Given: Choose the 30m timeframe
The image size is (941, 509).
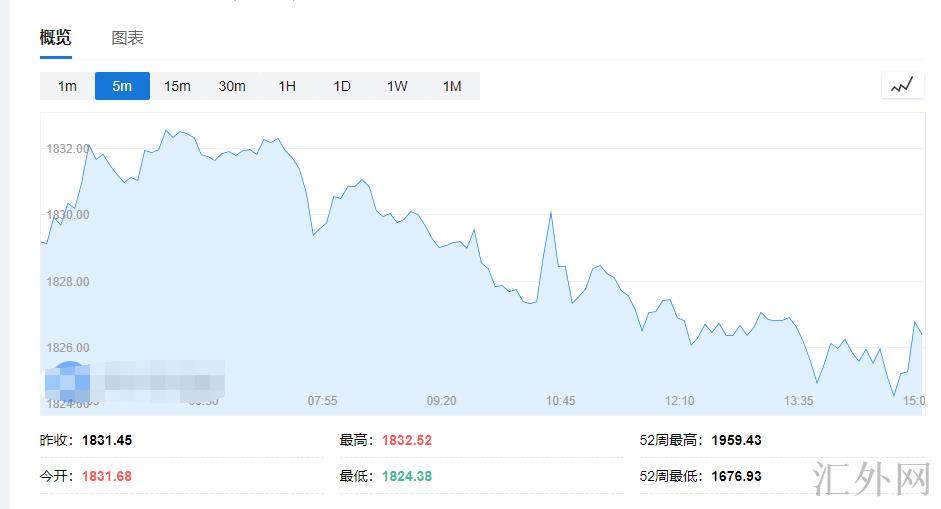Looking at the screenshot, I should click(232, 86).
